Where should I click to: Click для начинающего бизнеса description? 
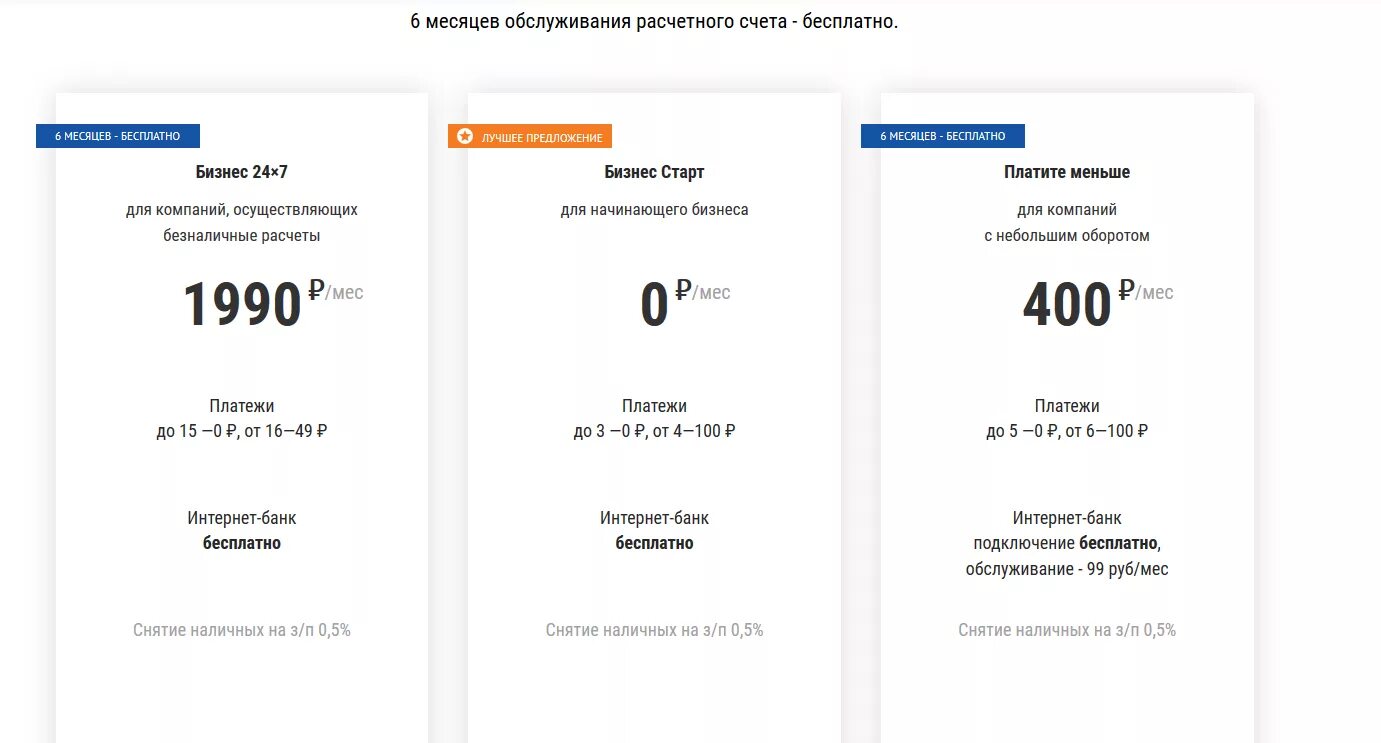point(654,210)
